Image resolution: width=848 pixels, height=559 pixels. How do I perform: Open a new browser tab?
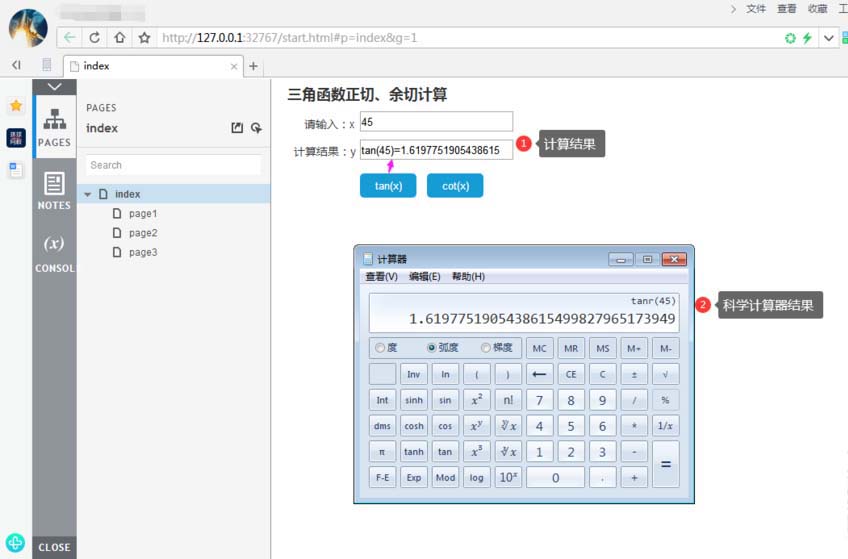point(253,66)
